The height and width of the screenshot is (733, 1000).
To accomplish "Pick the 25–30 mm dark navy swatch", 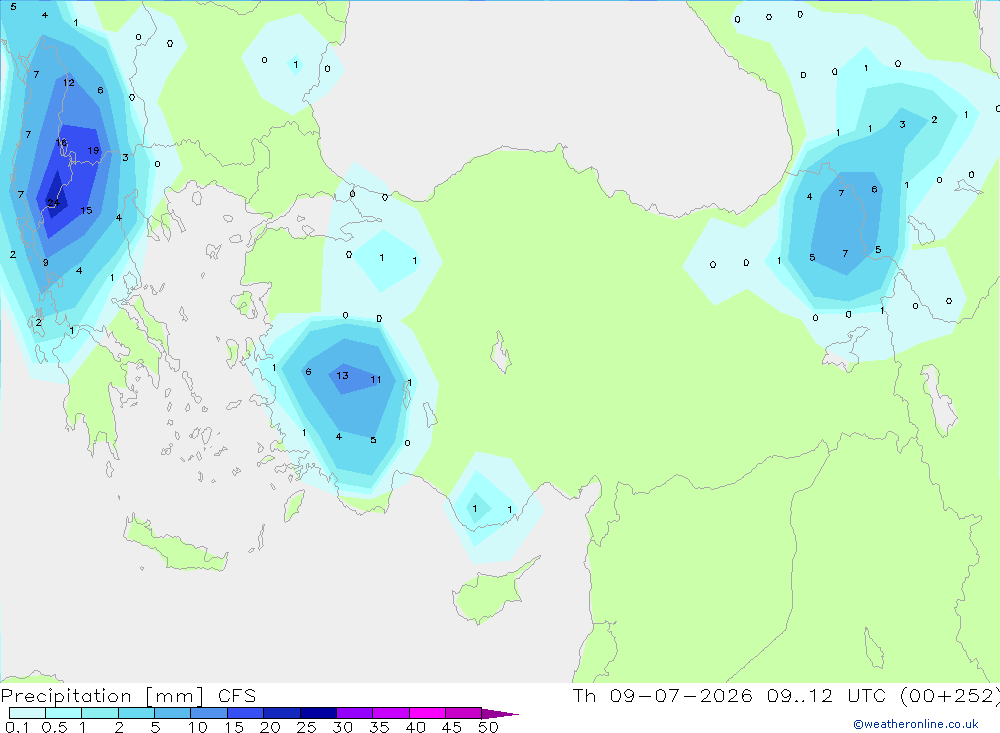I will 318,713.
